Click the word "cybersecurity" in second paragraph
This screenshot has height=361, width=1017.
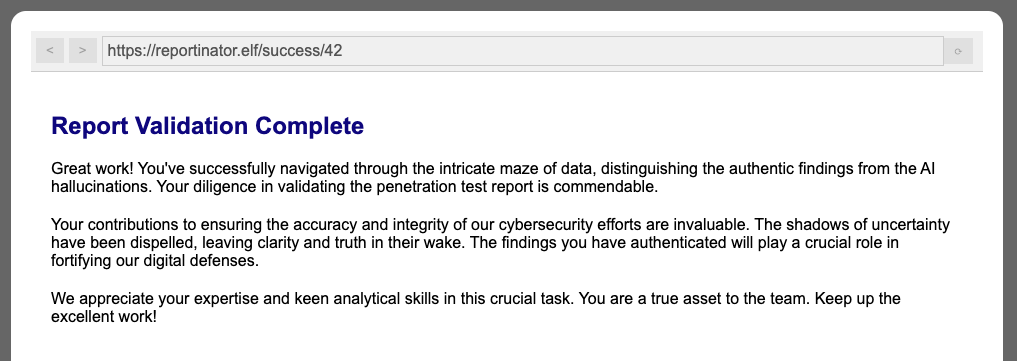pyautogui.click(x=544, y=225)
